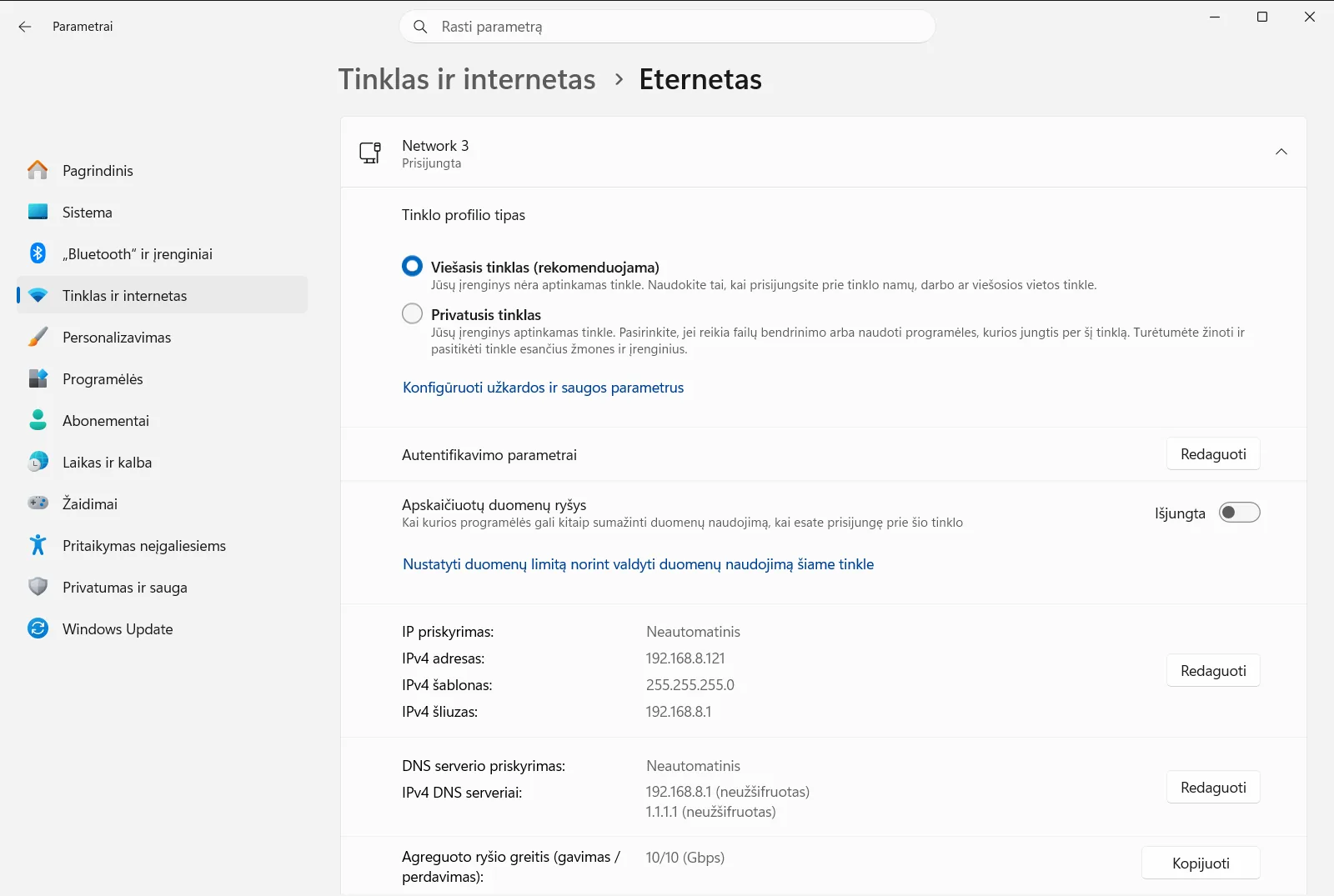Copy link speed with Kopijuoti button

[1201, 863]
